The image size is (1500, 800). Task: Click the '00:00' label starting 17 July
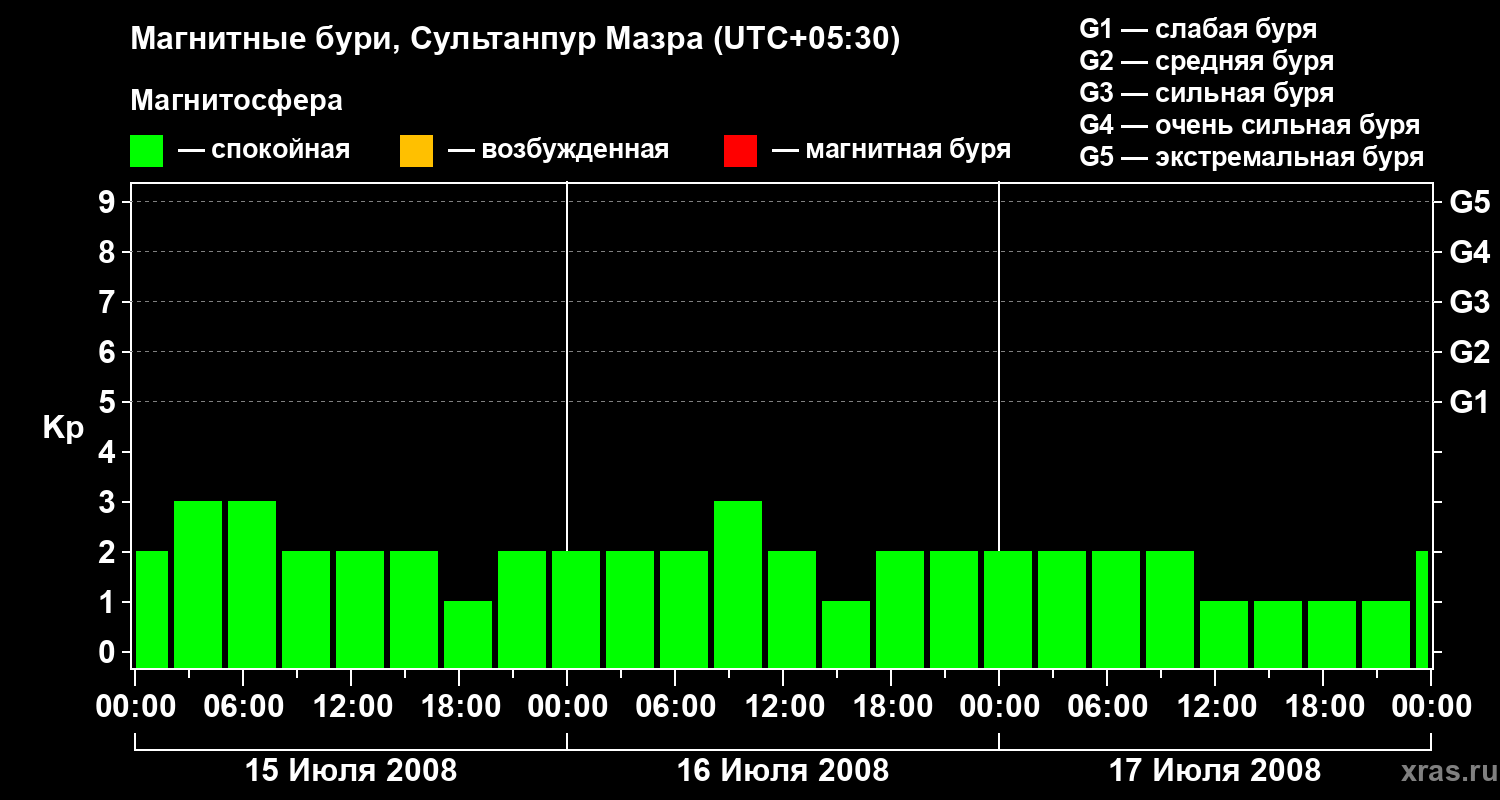coord(999,706)
